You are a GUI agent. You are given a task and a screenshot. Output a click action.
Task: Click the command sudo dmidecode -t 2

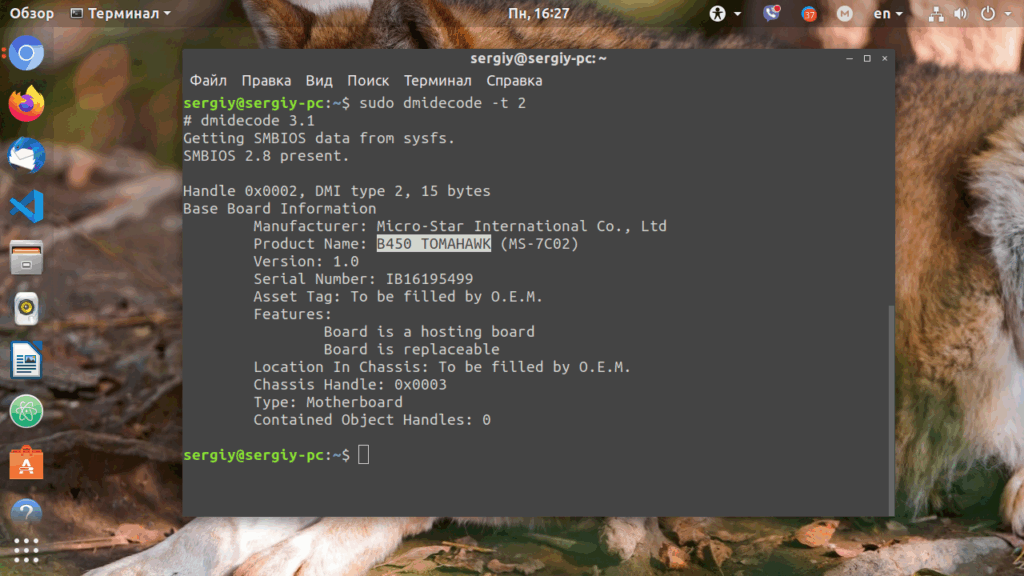[442, 103]
